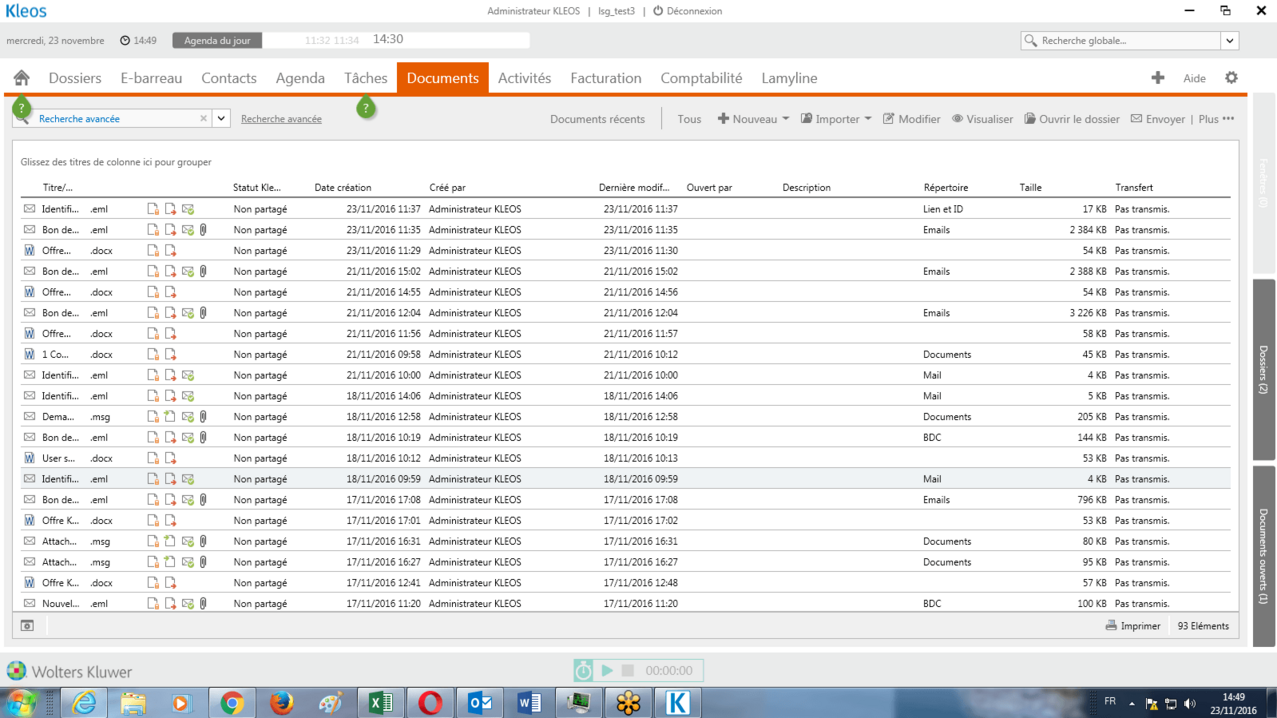
Task: Click the plus quick-add icon near Aide
Action: [1157, 78]
